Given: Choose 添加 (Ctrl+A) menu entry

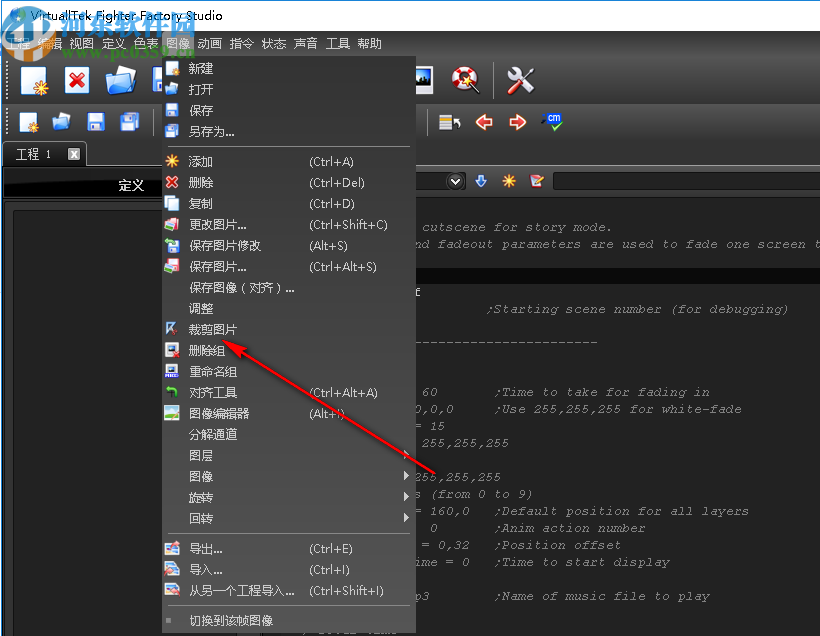Looking at the screenshot, I should coord(289,162).
